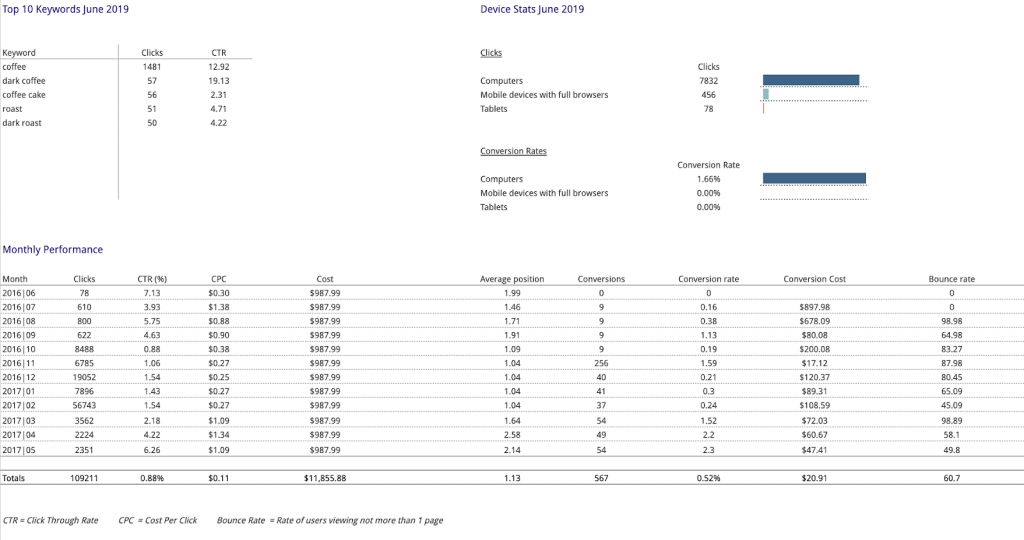
Task: Click the $897.98 conversion cost
Action: tap(814, 307)
